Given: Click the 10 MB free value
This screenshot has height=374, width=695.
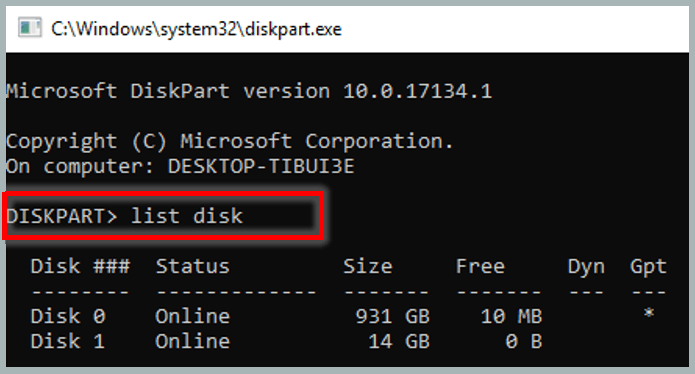Looking at the screenshot, I should (x=511, y=316).
